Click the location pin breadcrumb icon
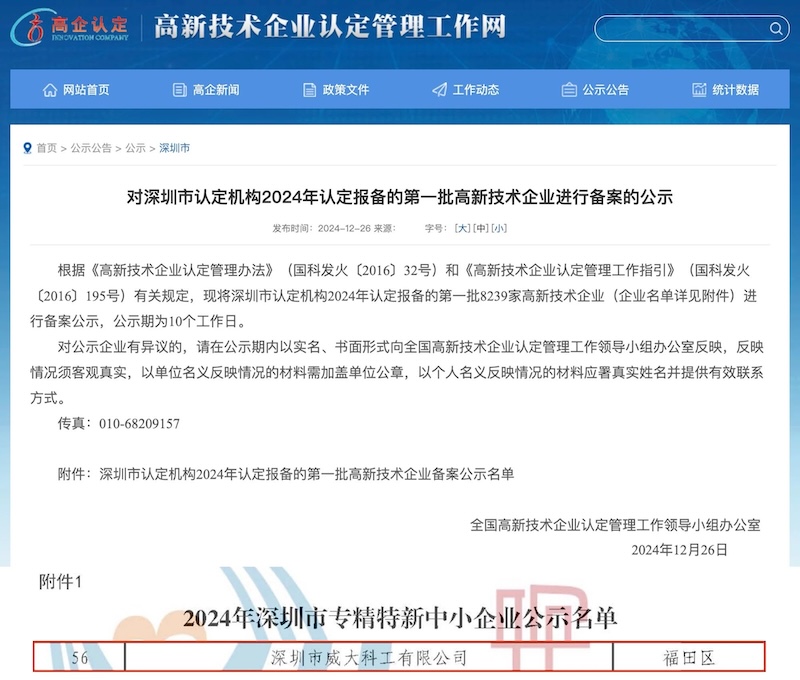800x680 pixels. (x=27, y=148)
